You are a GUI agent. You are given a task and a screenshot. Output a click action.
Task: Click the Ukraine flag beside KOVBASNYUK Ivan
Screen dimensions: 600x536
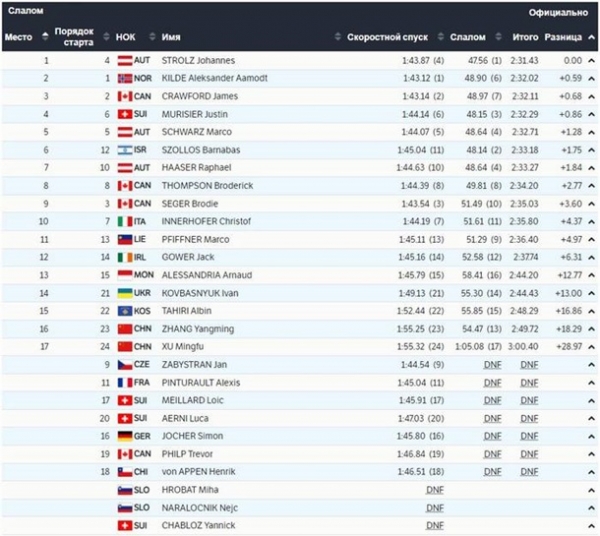(125, 293)
